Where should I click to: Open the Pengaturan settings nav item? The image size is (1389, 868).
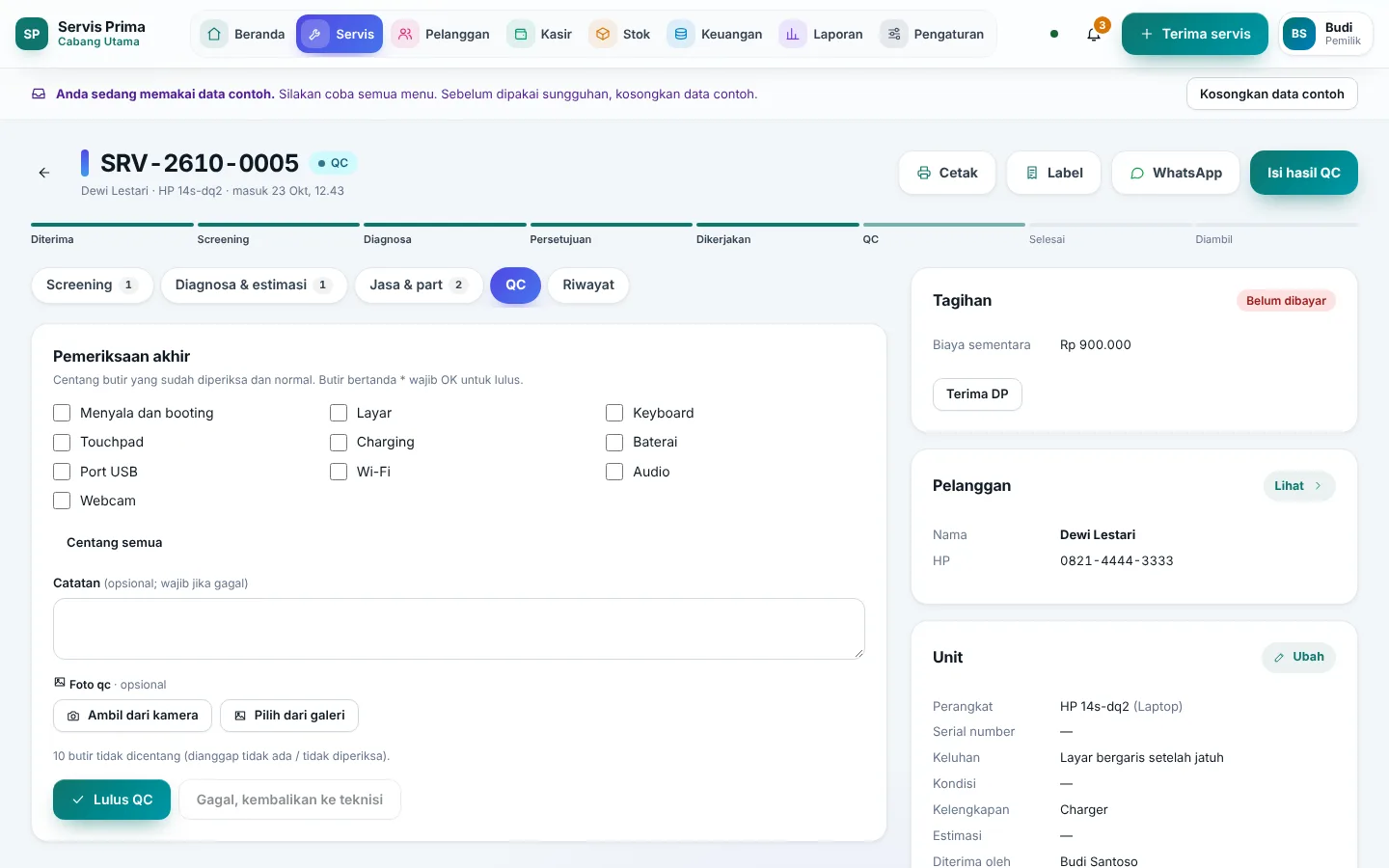click(x=934, y=34)
